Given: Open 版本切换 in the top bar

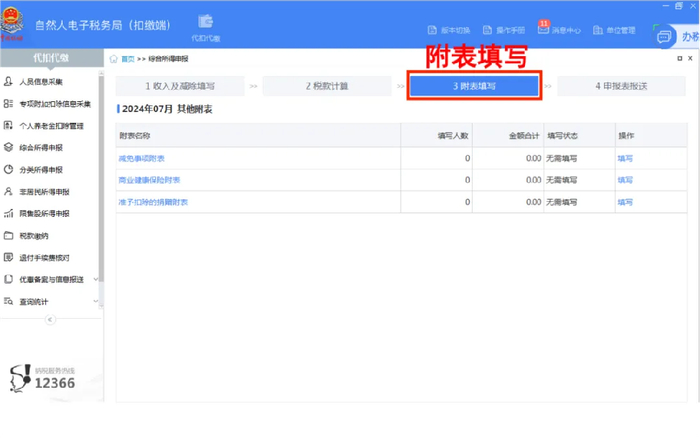Looking at the screenshot, I should coord(449,30).
